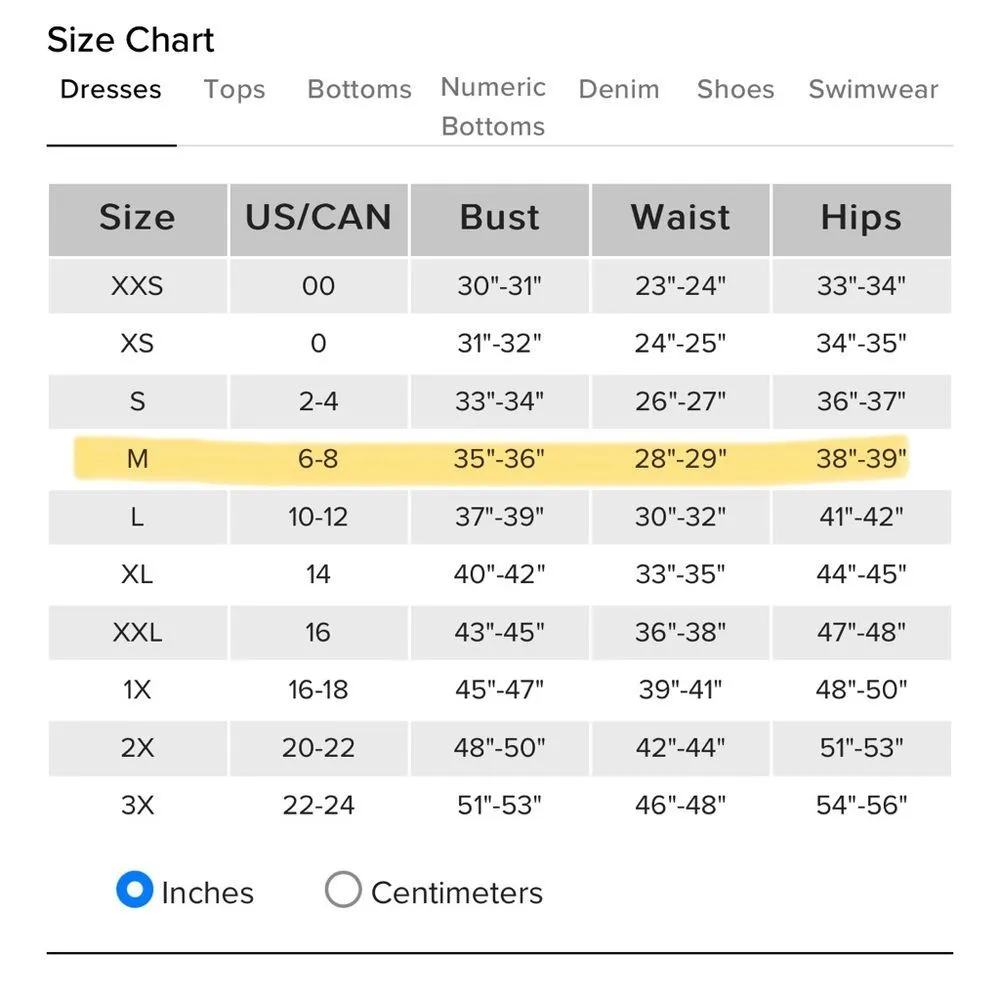Click the XL row bust measurement 40"-42"
This screenshot has width=1000, height=1000.
pos(500,574)
